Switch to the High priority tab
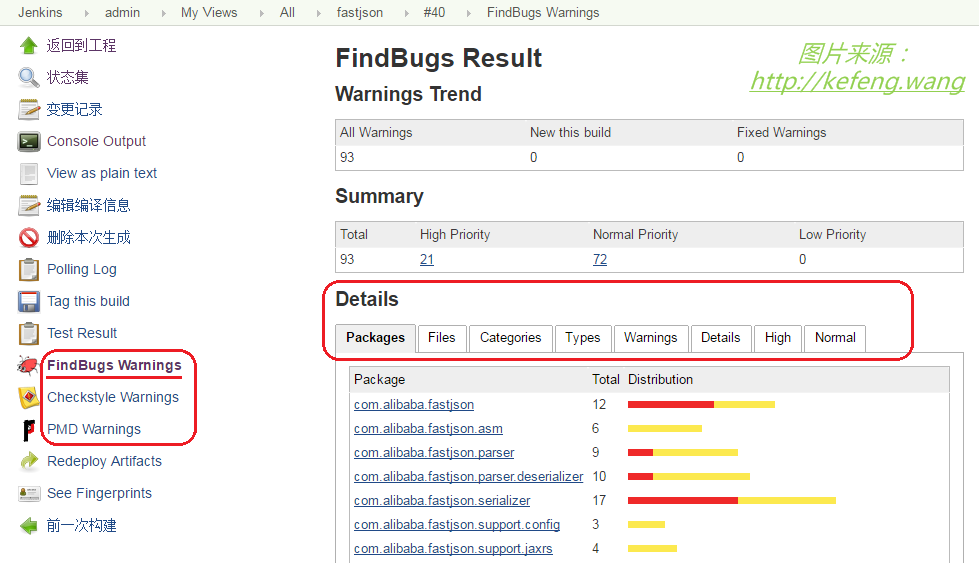The image size is (979, 563). tap(777, 338)
